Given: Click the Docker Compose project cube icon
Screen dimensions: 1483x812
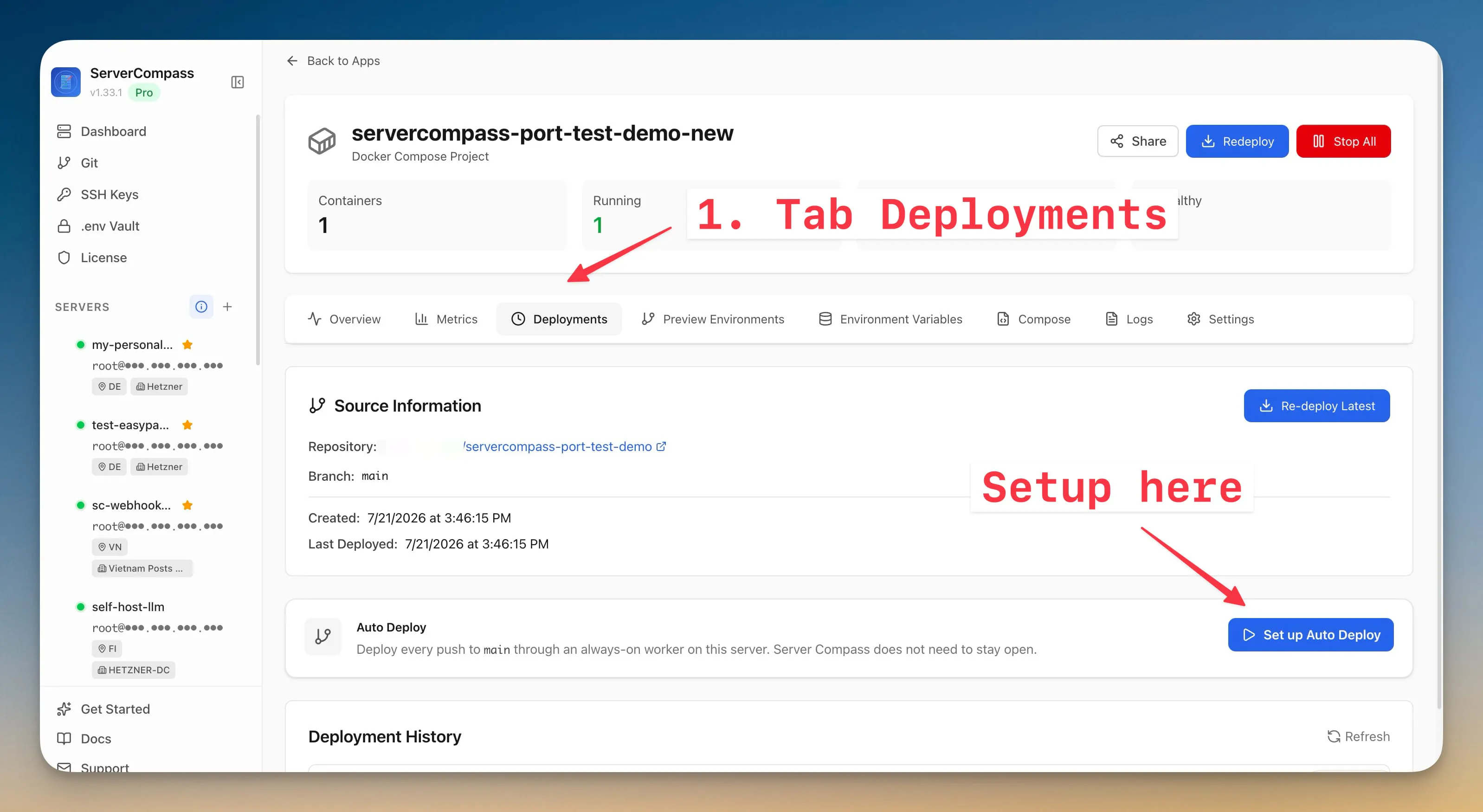Looking at the screenshot, I should click(x=322, y=141).
